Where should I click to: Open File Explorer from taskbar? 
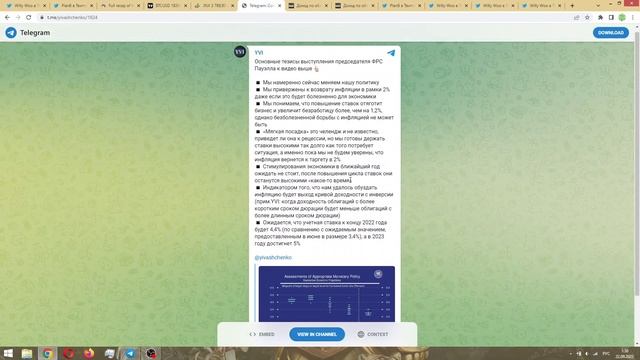pyautogui.click(x=27, y=353)
